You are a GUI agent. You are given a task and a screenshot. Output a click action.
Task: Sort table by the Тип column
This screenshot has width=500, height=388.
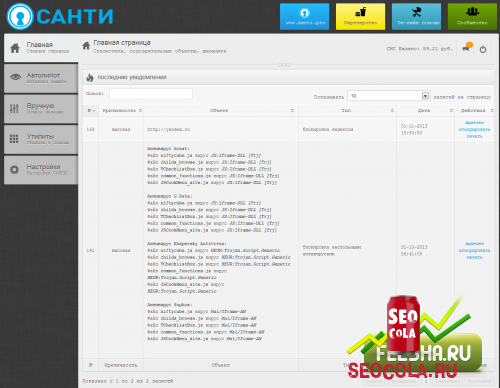pos(347,110)
